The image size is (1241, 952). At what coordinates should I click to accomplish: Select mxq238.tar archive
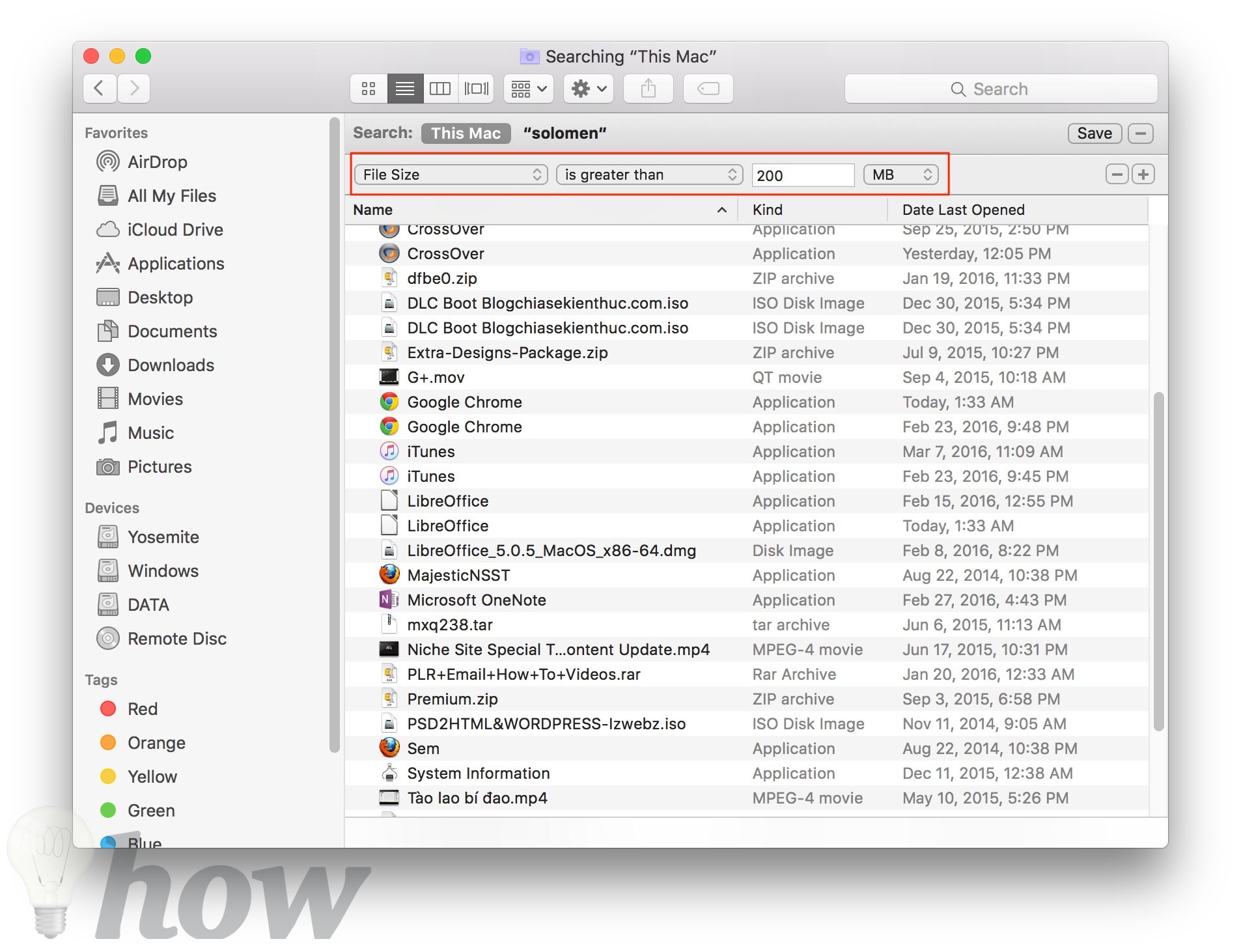[747, 624]
